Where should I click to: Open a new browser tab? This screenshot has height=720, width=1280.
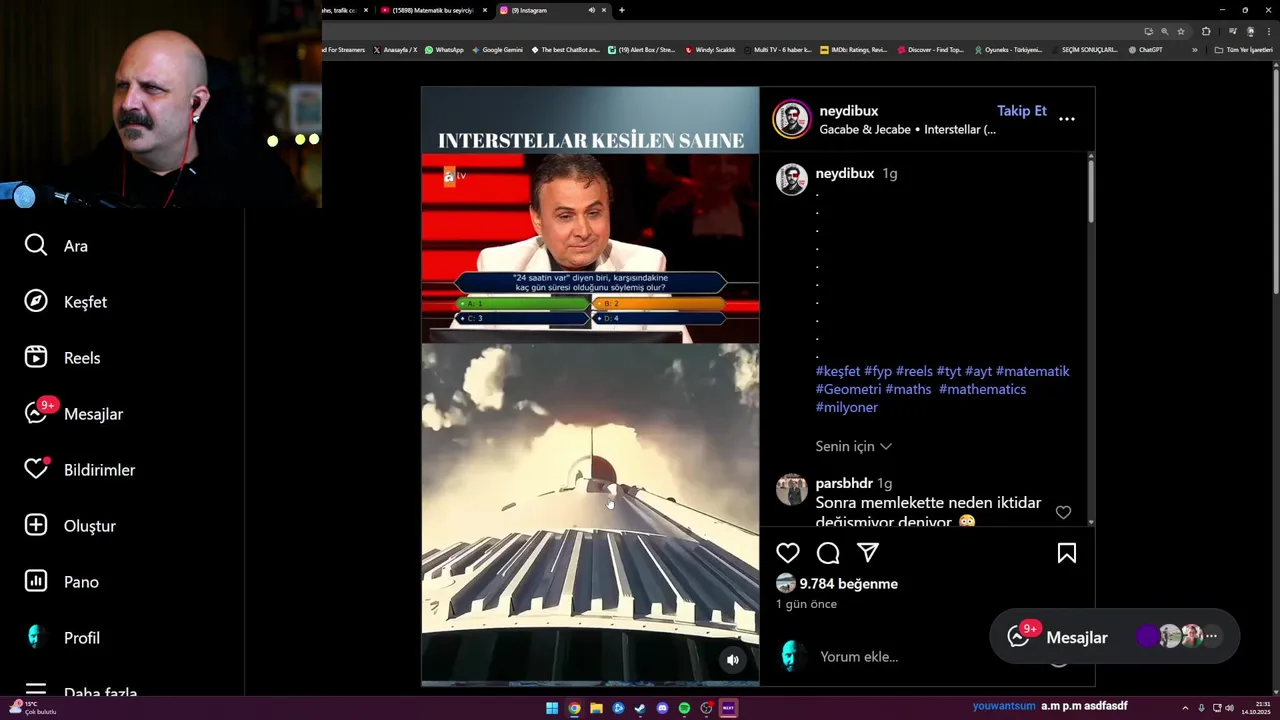(621, 10)
